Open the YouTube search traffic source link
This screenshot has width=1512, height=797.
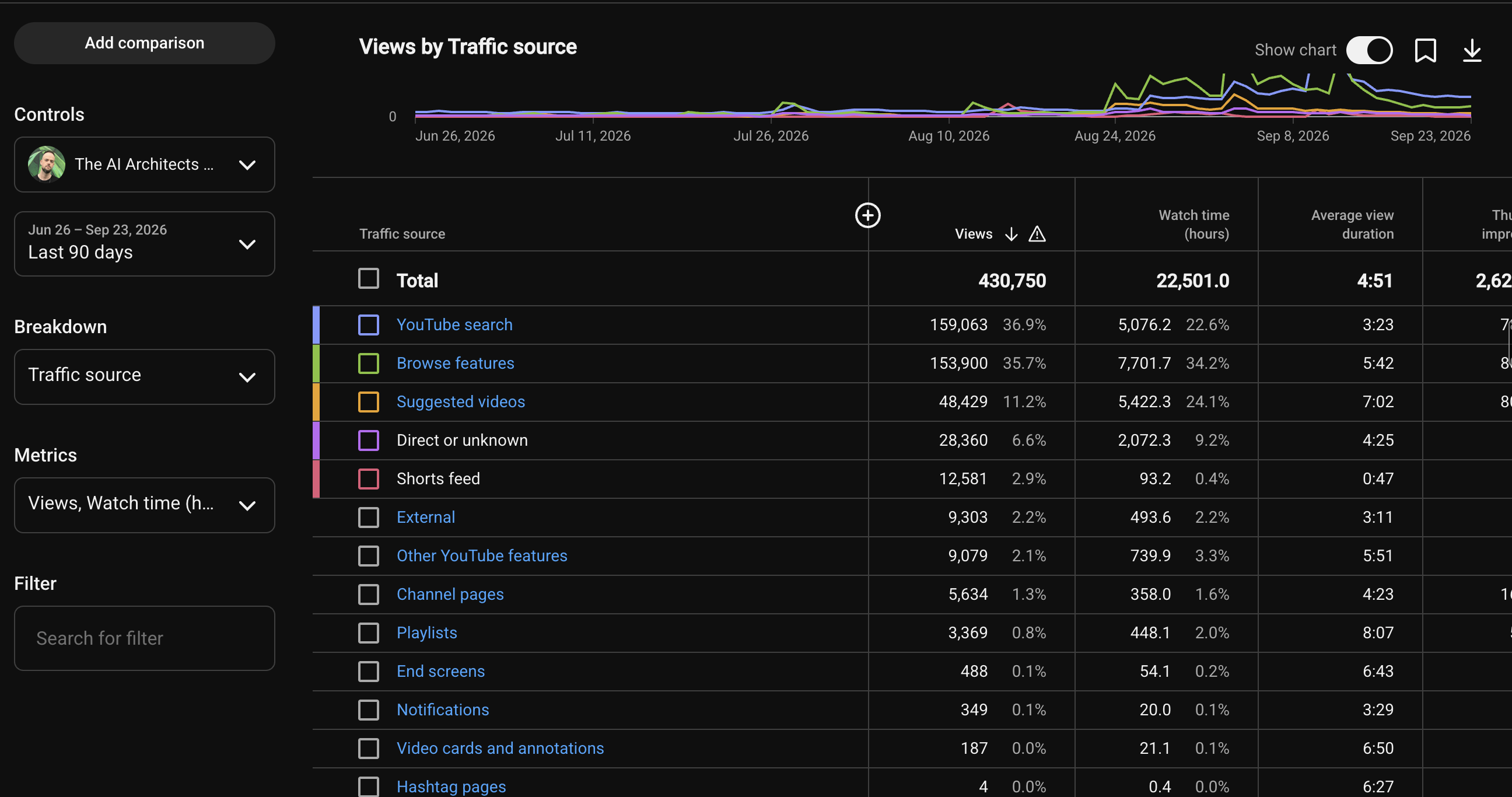[x=454, y=324]
